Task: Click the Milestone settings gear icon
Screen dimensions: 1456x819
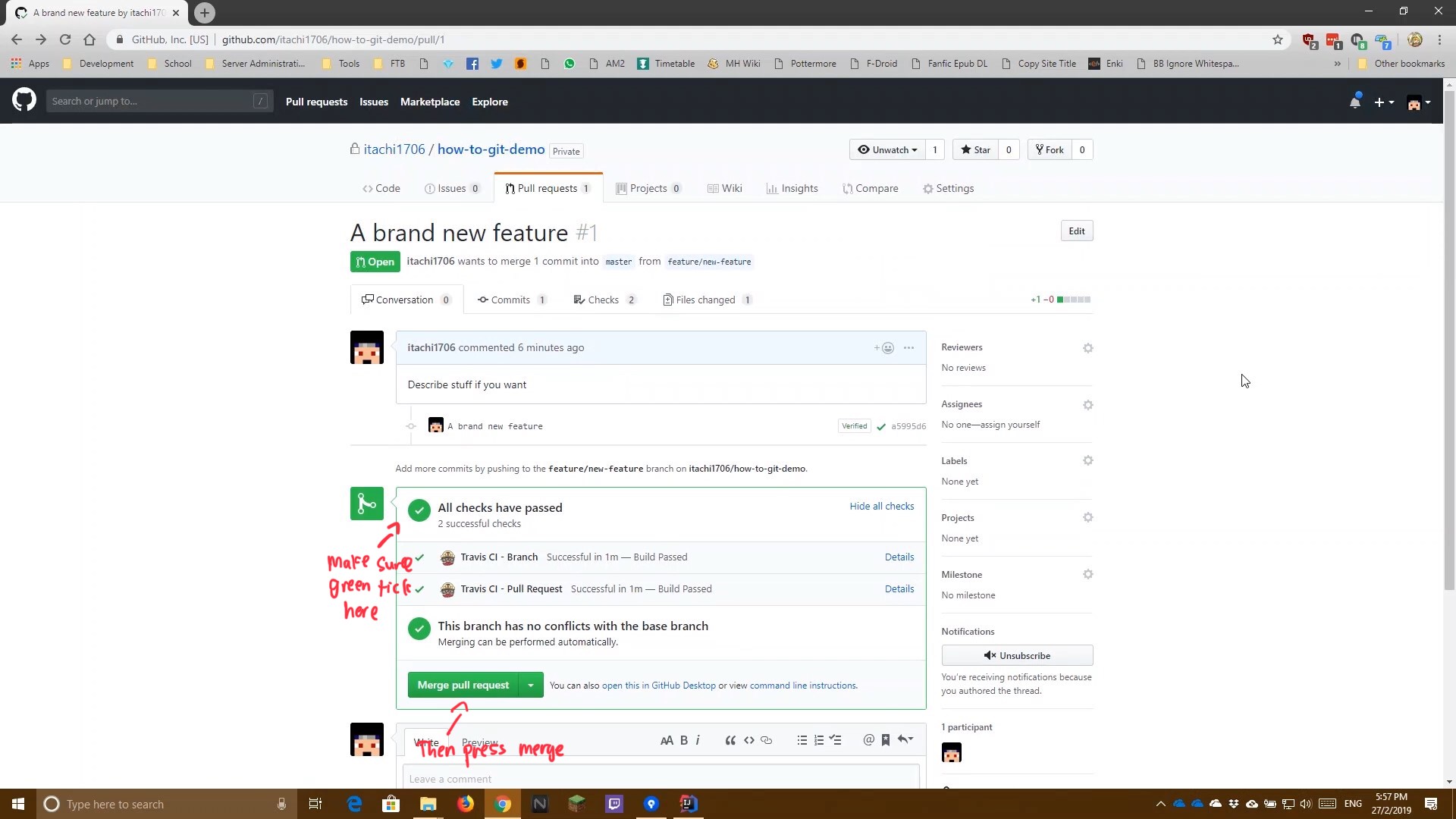Action: point(1088,573)
